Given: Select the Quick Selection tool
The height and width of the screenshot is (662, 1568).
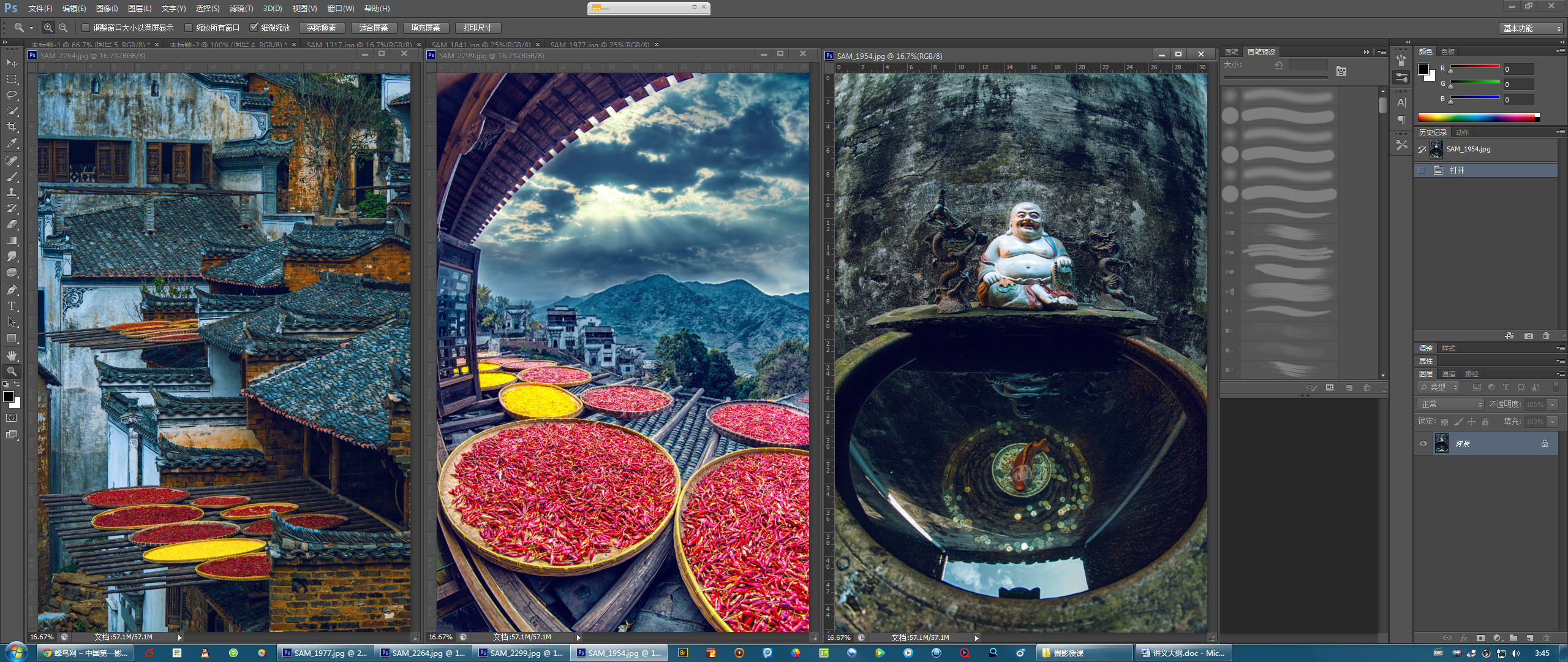Looking at the screenshot, I should click(12, 111).
